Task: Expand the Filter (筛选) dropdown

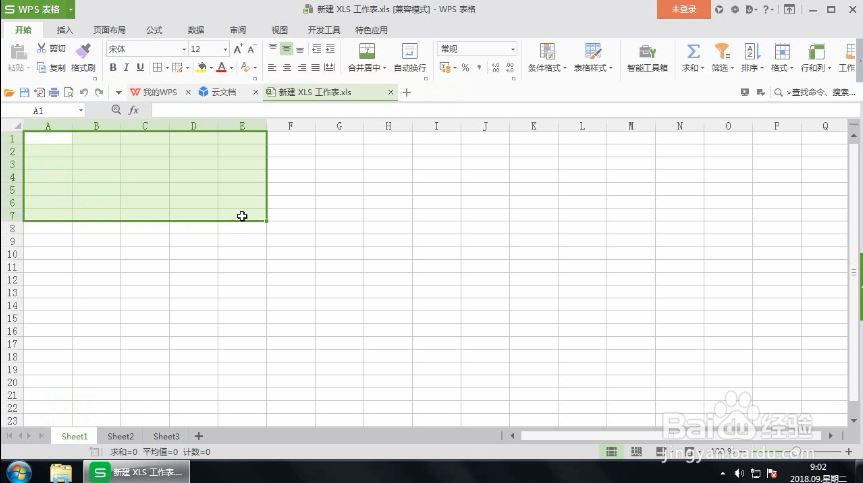Action: coord(732,68)
